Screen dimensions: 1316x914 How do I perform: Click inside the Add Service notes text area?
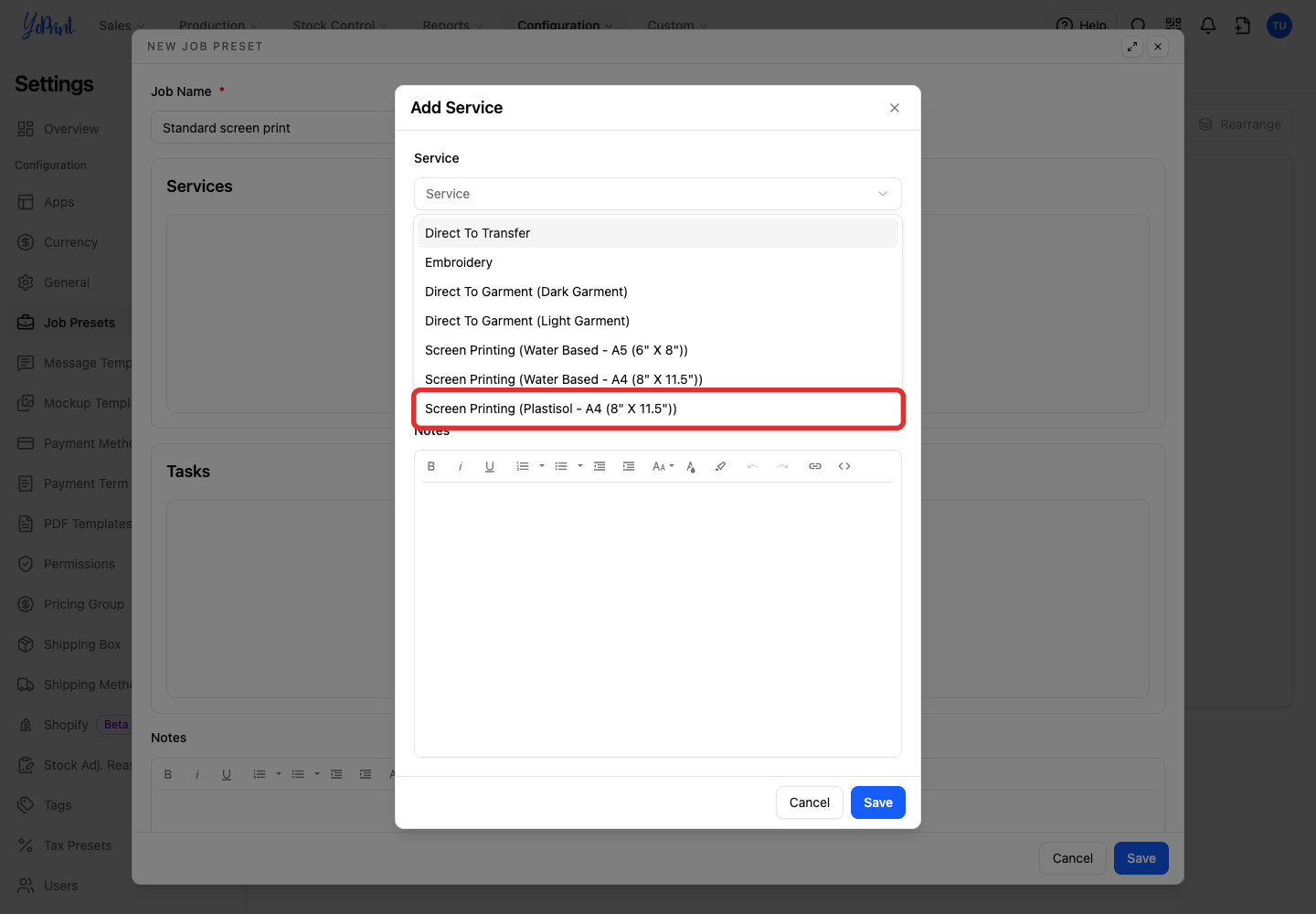[658, 619]
